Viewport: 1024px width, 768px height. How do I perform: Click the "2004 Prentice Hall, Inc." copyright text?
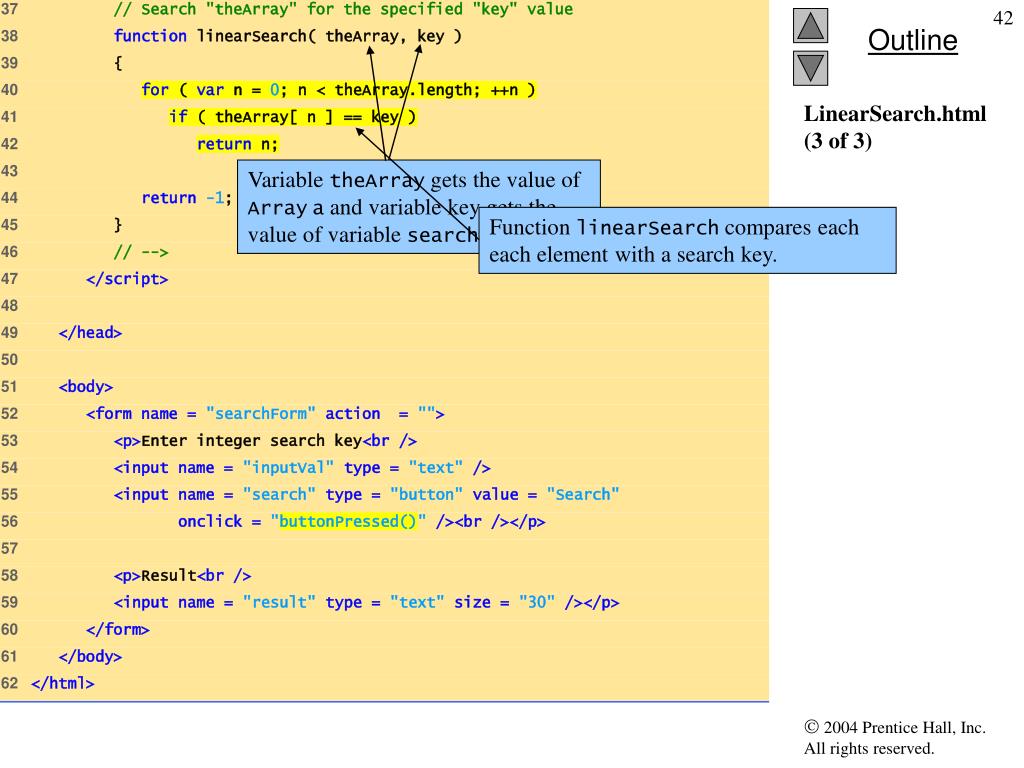[895, 727]
